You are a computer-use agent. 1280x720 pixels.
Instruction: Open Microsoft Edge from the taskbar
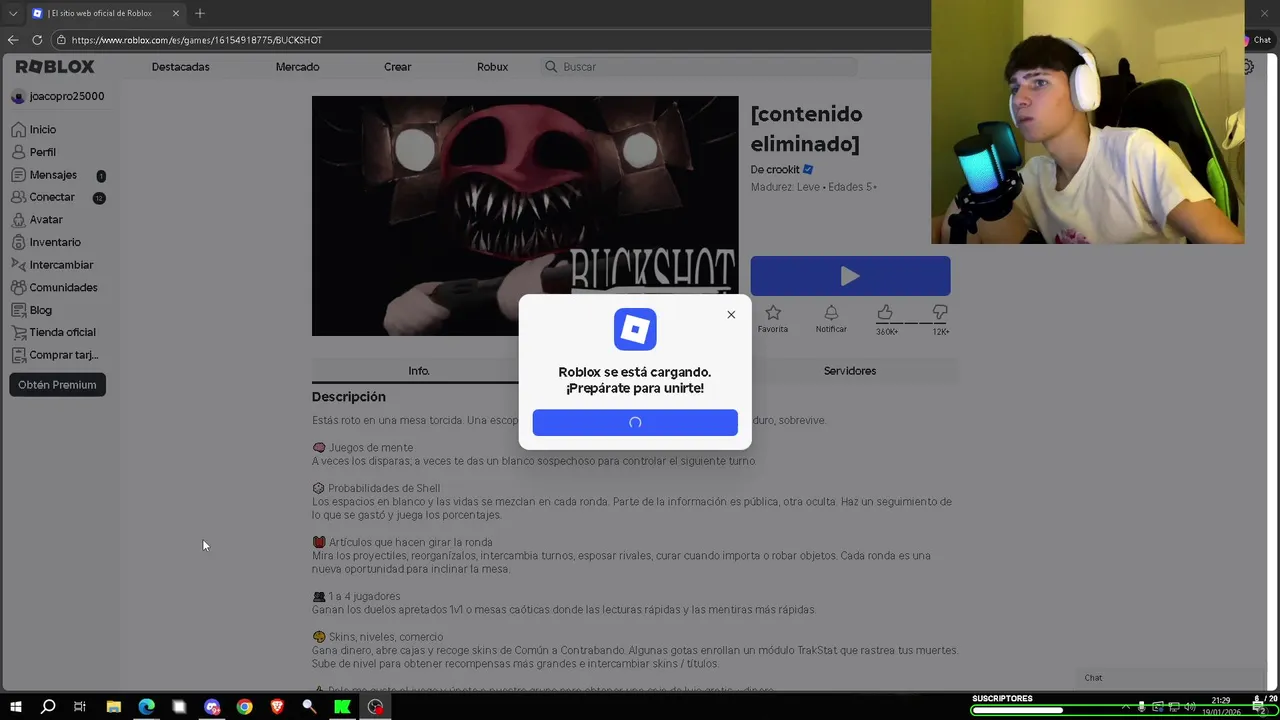click(147, 707)
